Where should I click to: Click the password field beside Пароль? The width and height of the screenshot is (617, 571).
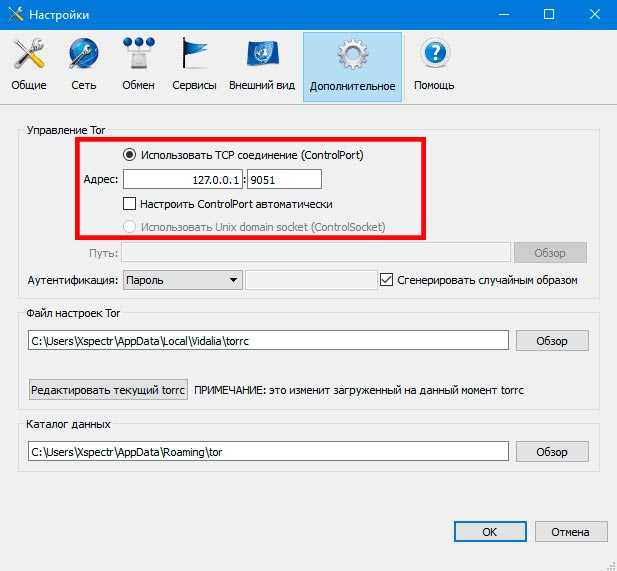311,280
